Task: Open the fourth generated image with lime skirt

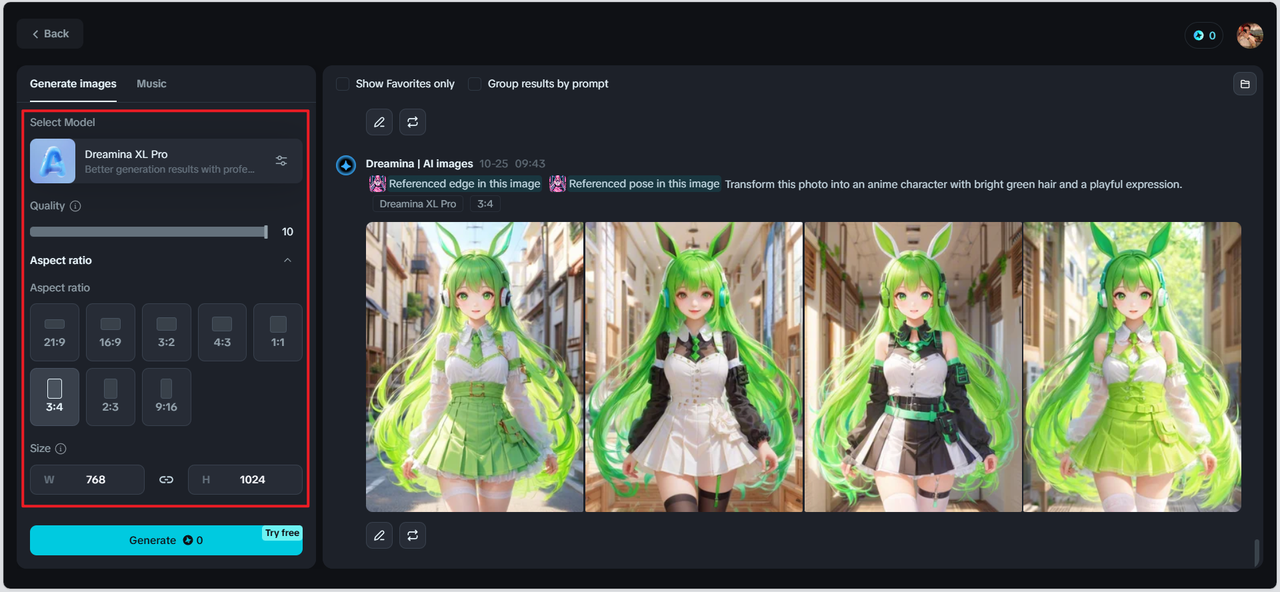Action: pos(1132,367)
